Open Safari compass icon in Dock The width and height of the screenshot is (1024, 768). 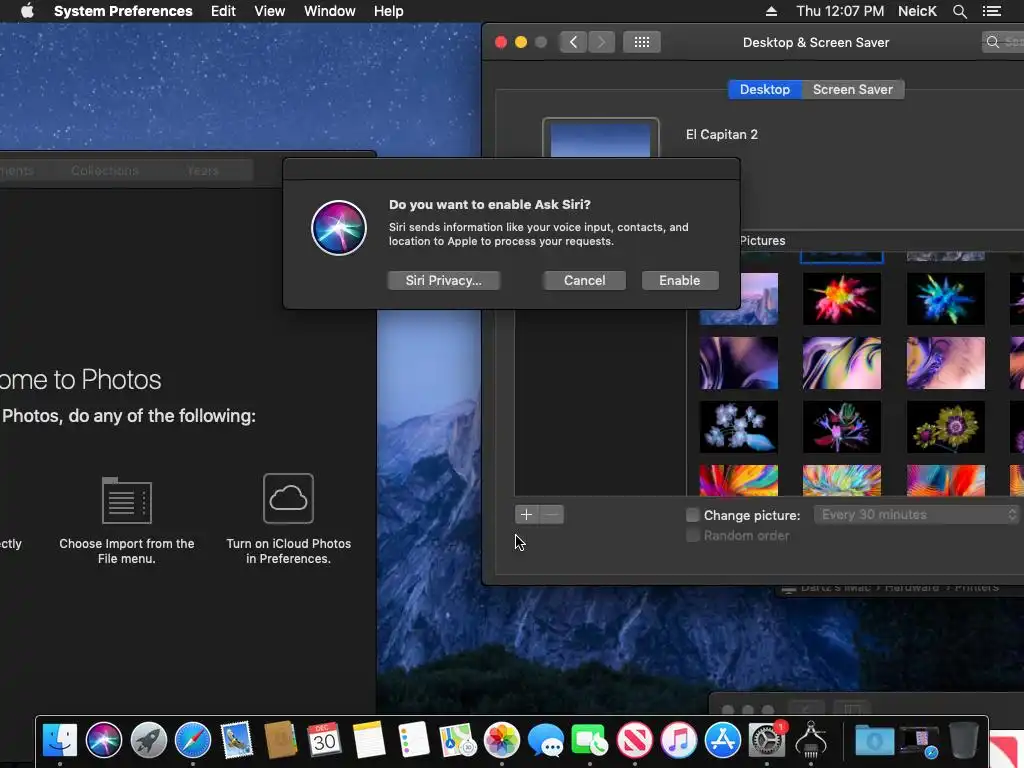[193, 741]
